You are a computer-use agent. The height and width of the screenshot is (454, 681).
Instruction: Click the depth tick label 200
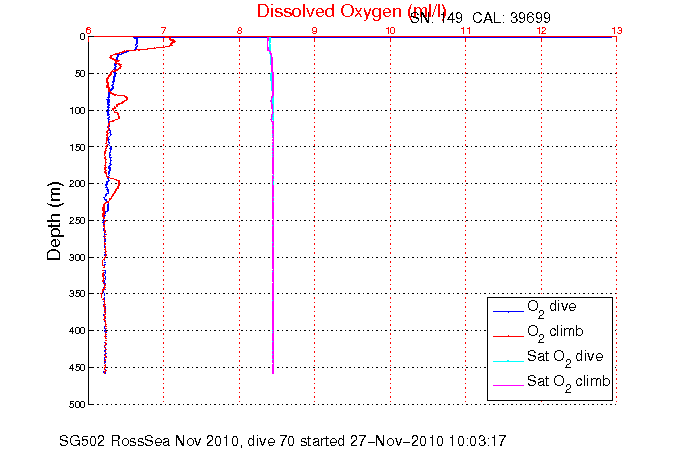tap(78, 184)
